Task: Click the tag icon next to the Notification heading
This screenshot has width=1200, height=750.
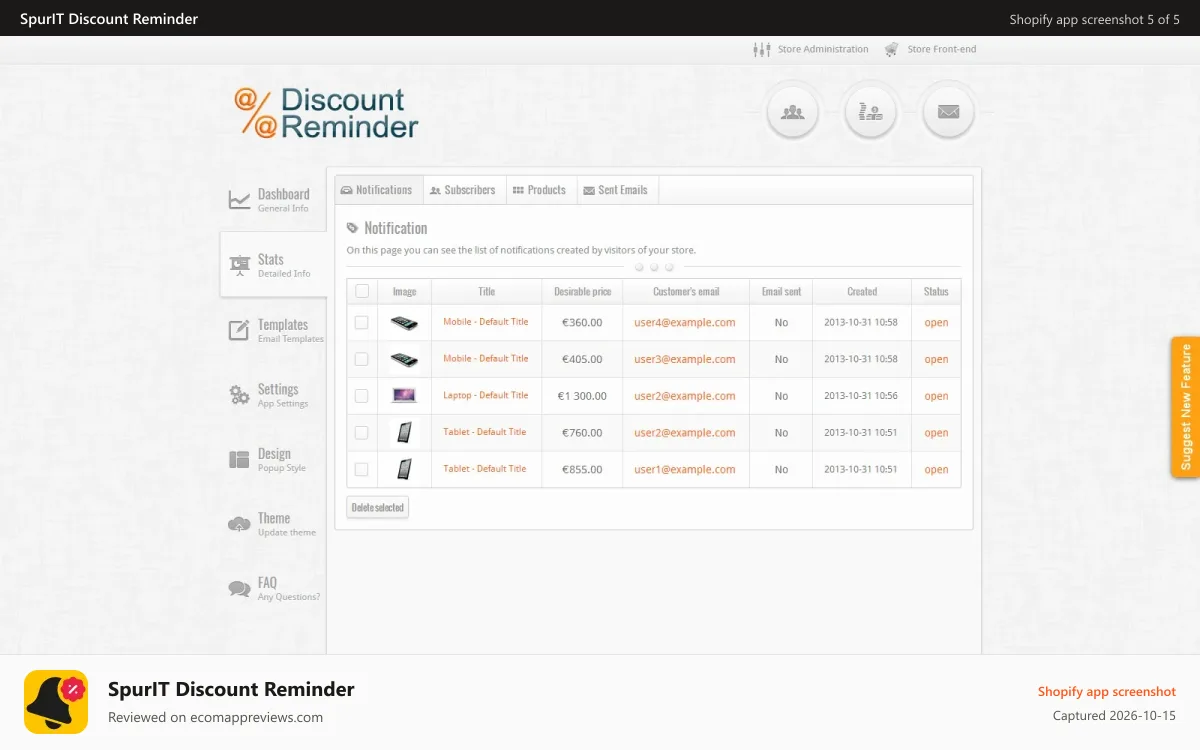Action: 352,228
